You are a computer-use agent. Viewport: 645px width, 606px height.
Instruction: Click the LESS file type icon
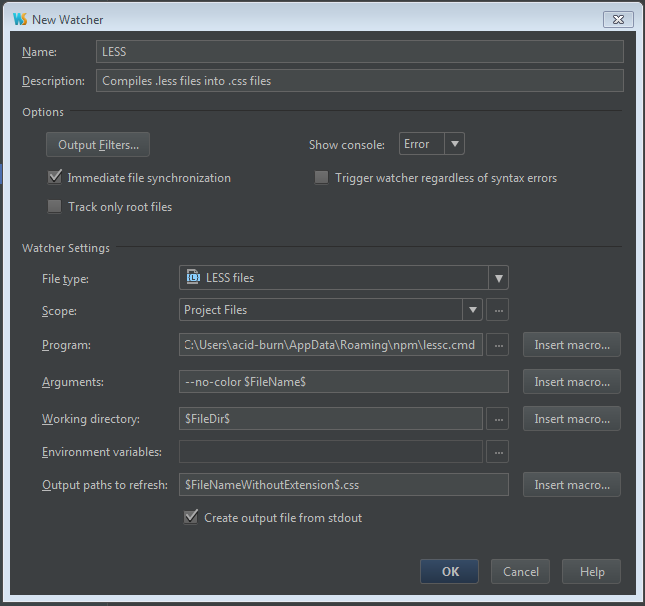(193, 277)
